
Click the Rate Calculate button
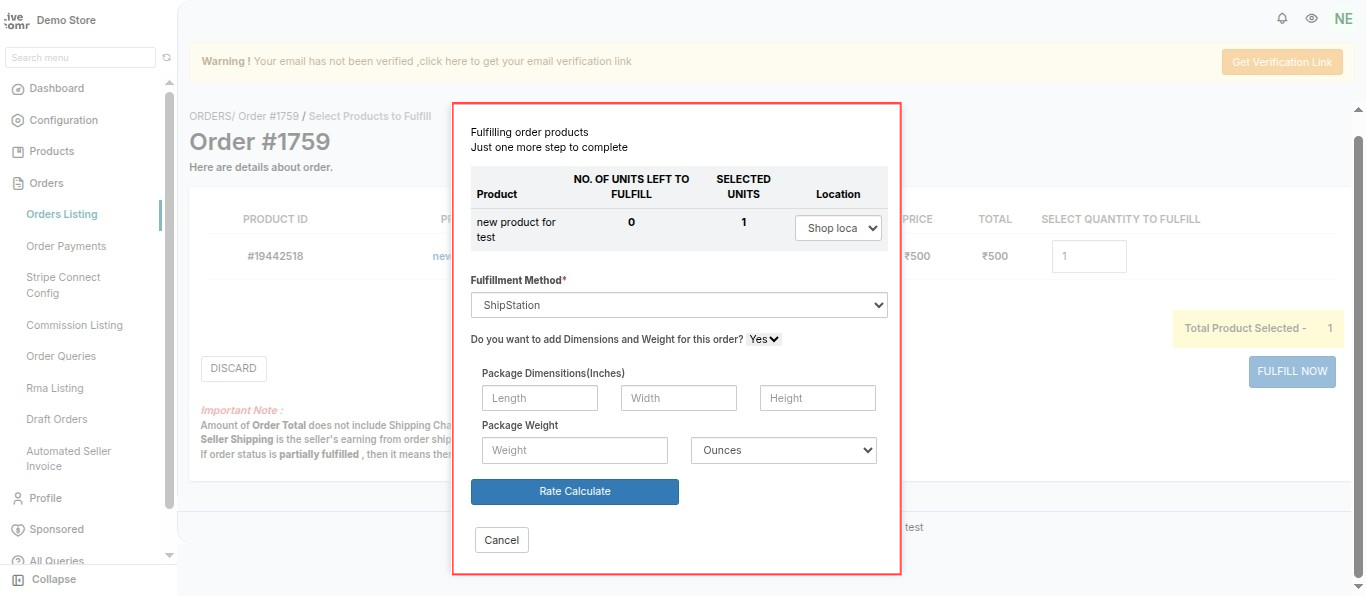pos(575,492)
